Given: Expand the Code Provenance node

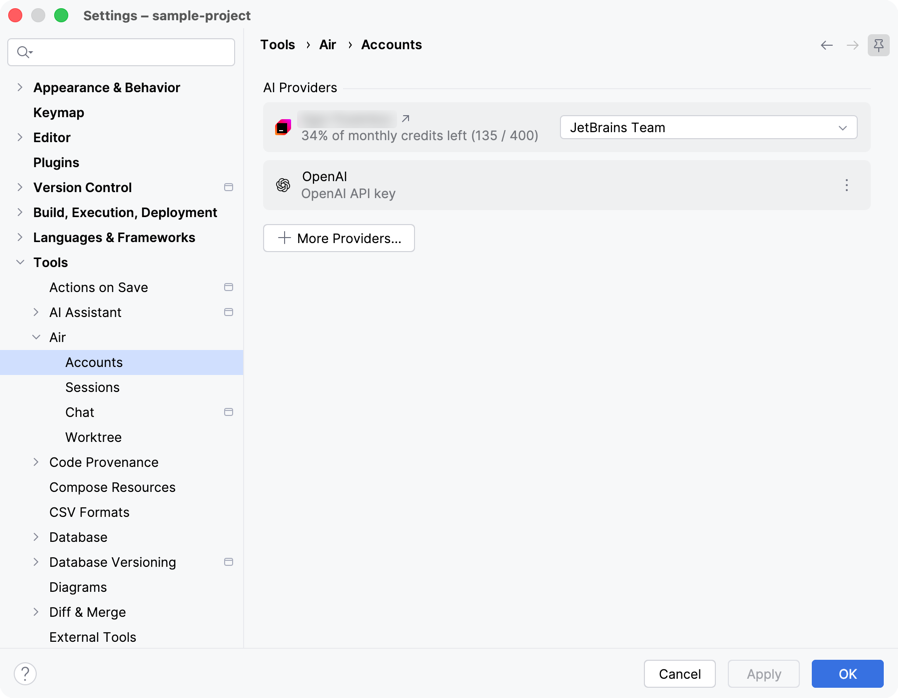Looking at the screenshot, I should pos(36,462).
